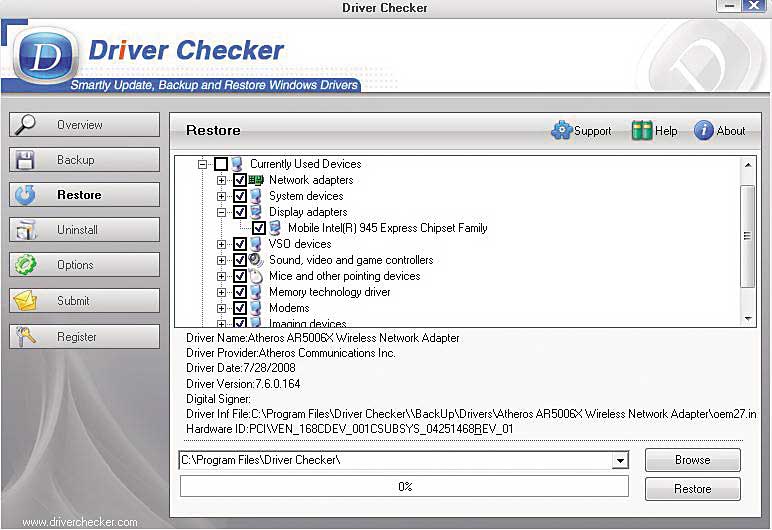Open the Uninstall section
Screen dimensions: 772x530
[84, 230]
